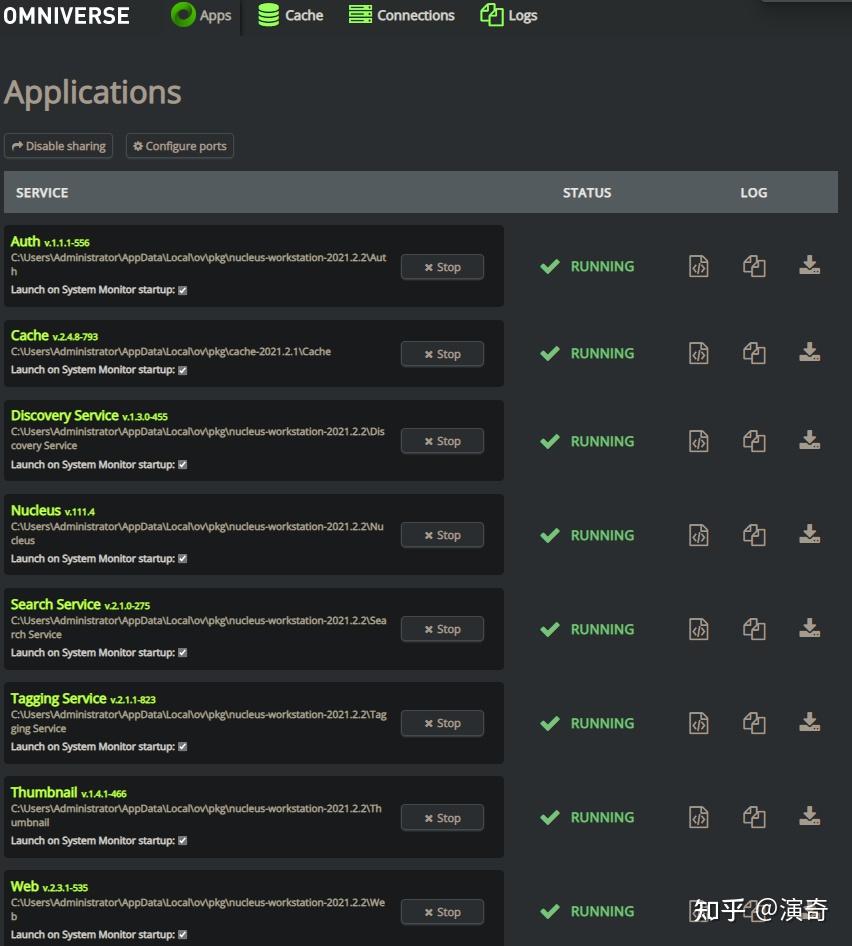The height and width of the screenshot is (946, 852).
Task: Open the Thumbnail service log viewer icon
Action: coord(699,818)
